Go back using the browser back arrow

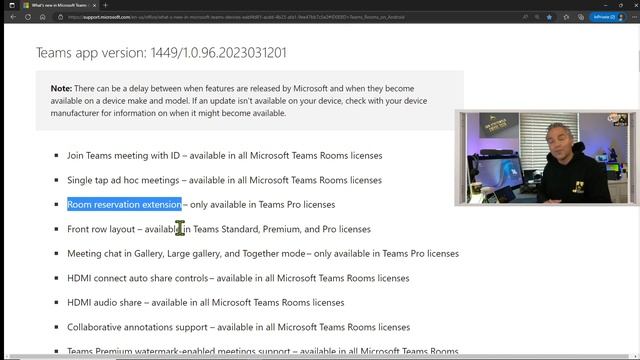pos(13,17)
